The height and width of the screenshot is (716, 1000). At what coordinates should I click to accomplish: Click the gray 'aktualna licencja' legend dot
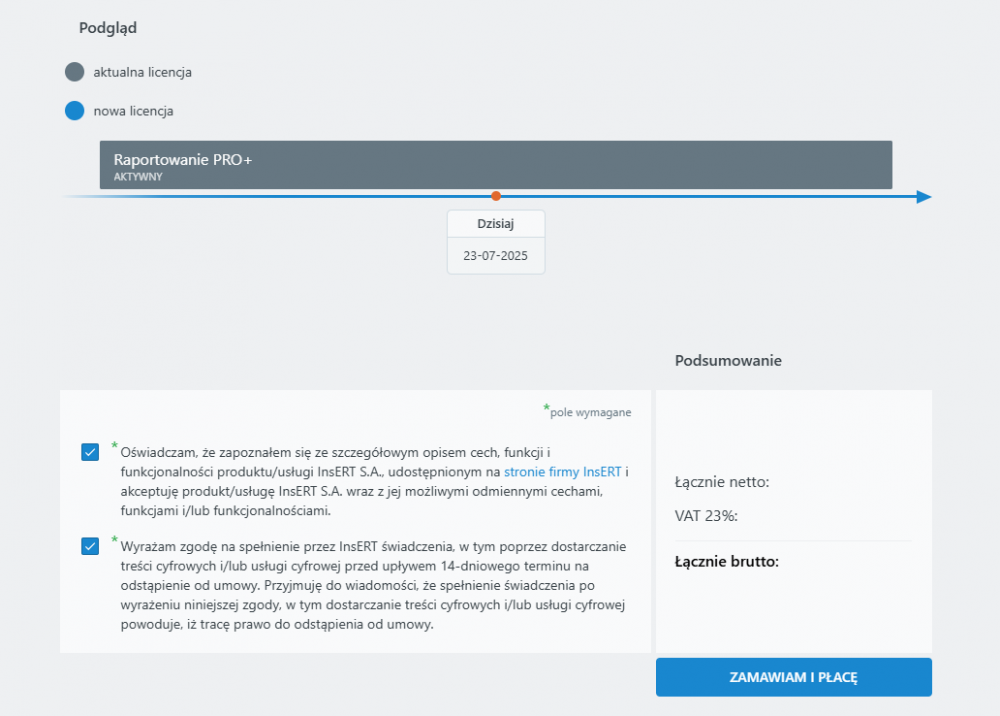tap(74, 71)
